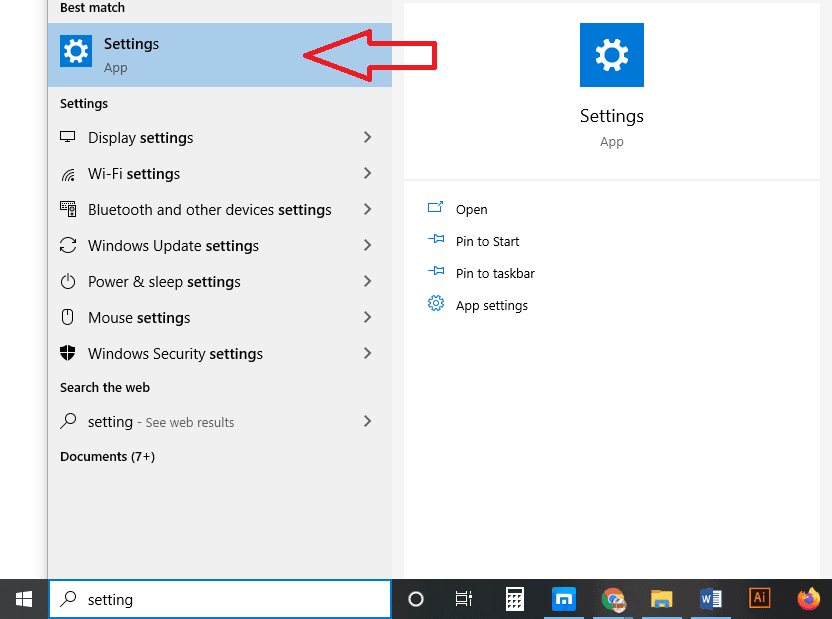Open the Documents (7+) results section
The height and width of the screenshot is (619, 832).
(x=107, y=456)
